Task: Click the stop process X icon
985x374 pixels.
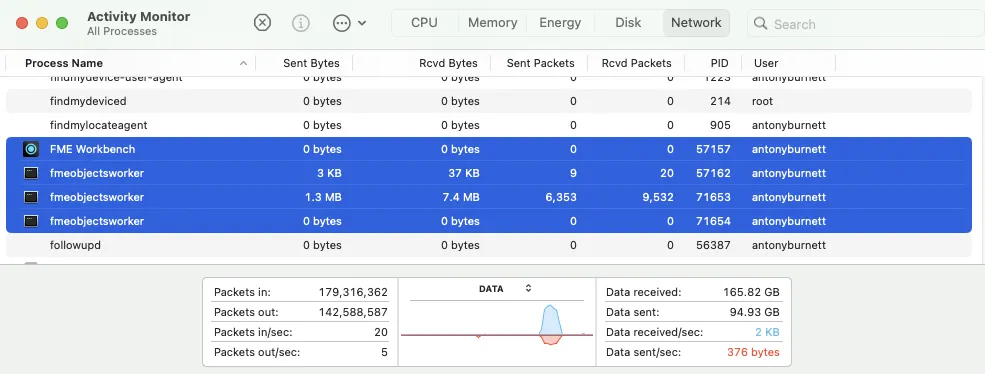Action: pos(262,23)
